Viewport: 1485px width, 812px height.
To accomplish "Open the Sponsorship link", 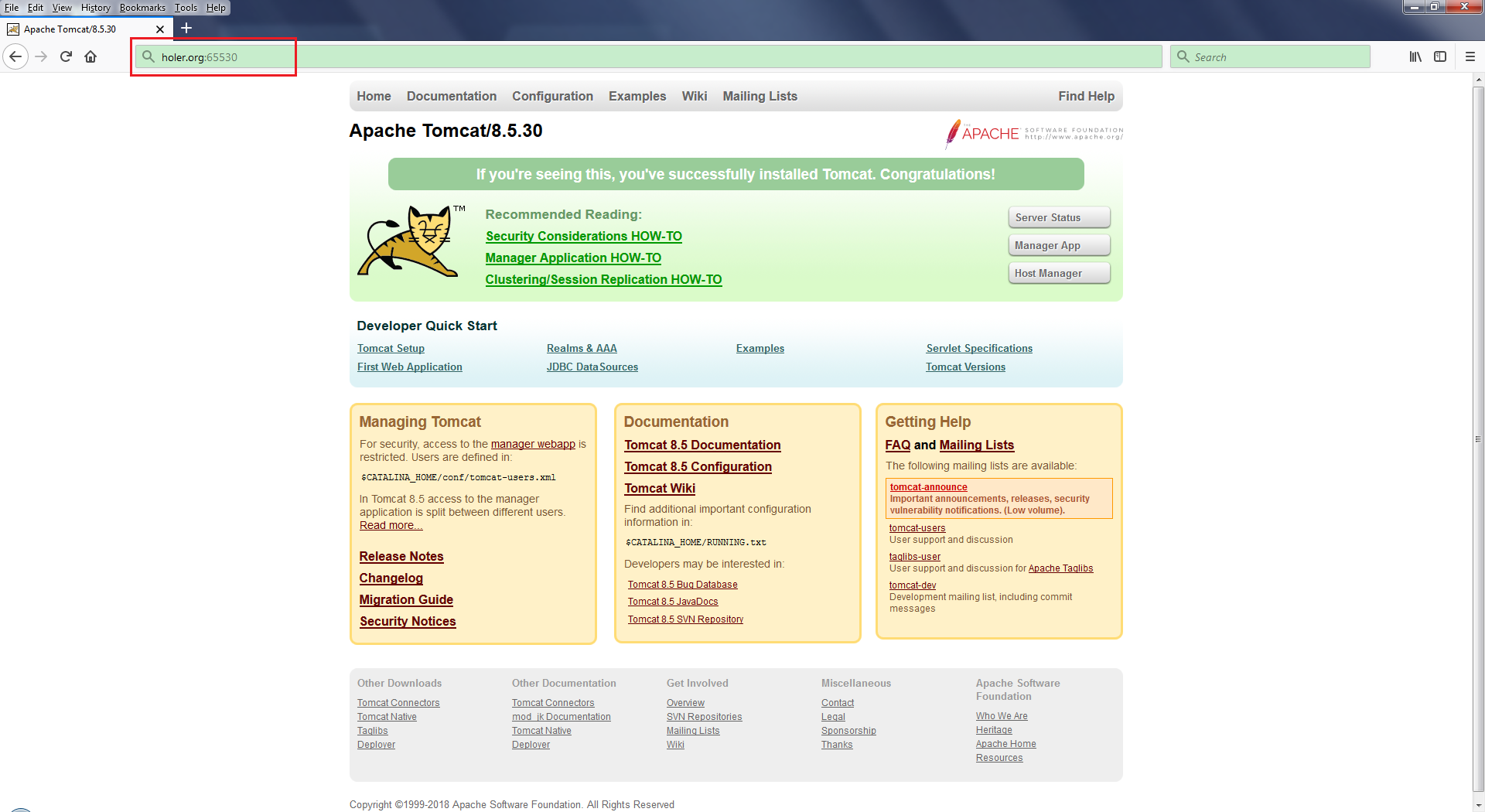I will 848,731.
